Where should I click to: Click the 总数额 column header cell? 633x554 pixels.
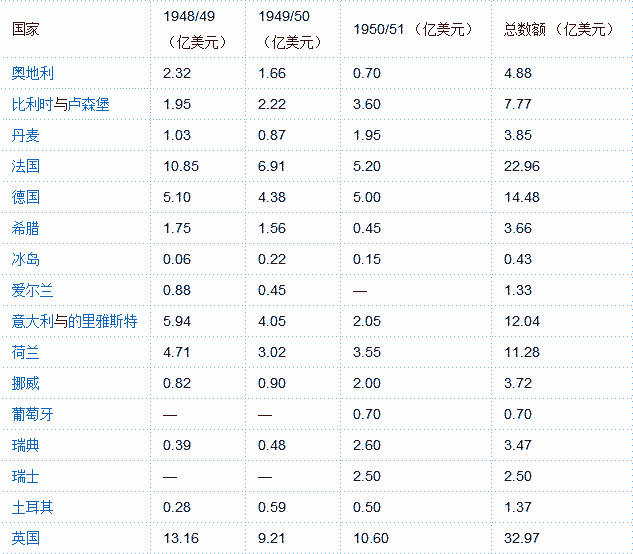pos(559,29)
